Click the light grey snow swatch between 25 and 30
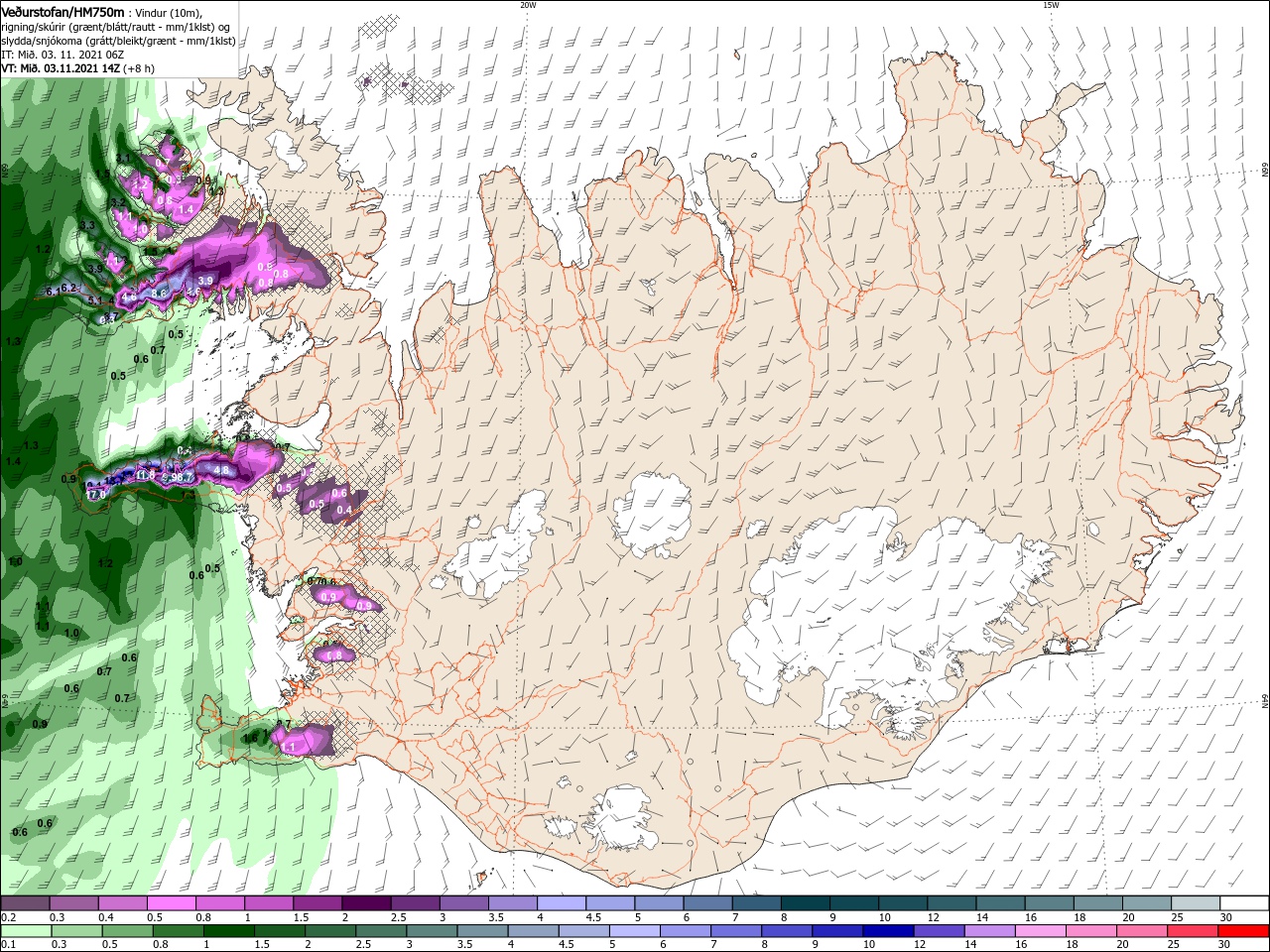This screenshot has height=952, width=1270. tap(1195, 903)
